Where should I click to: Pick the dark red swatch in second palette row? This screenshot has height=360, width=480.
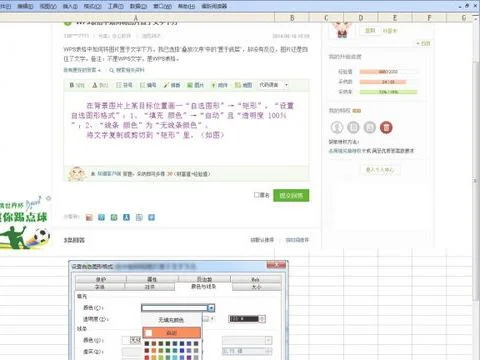(x=147, y=350)
